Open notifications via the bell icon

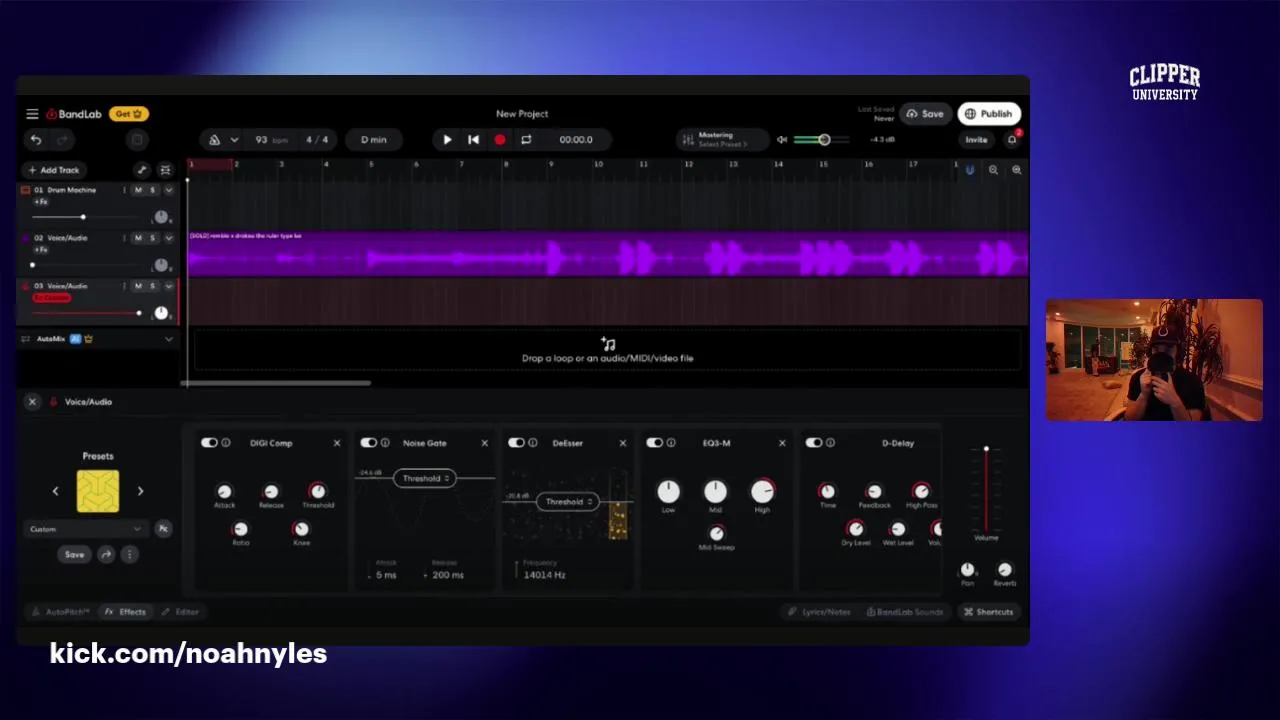(x=1012, y=140)
